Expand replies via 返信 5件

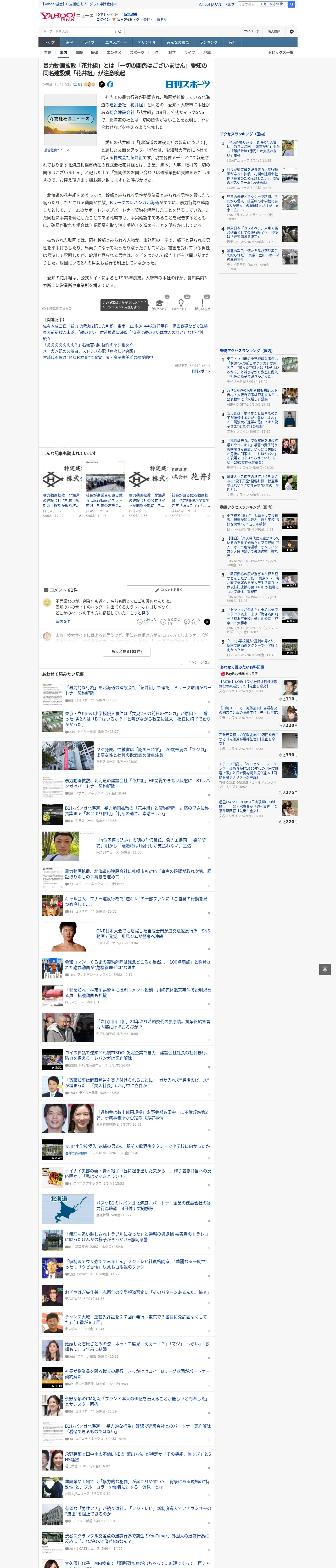pos(62,621)
